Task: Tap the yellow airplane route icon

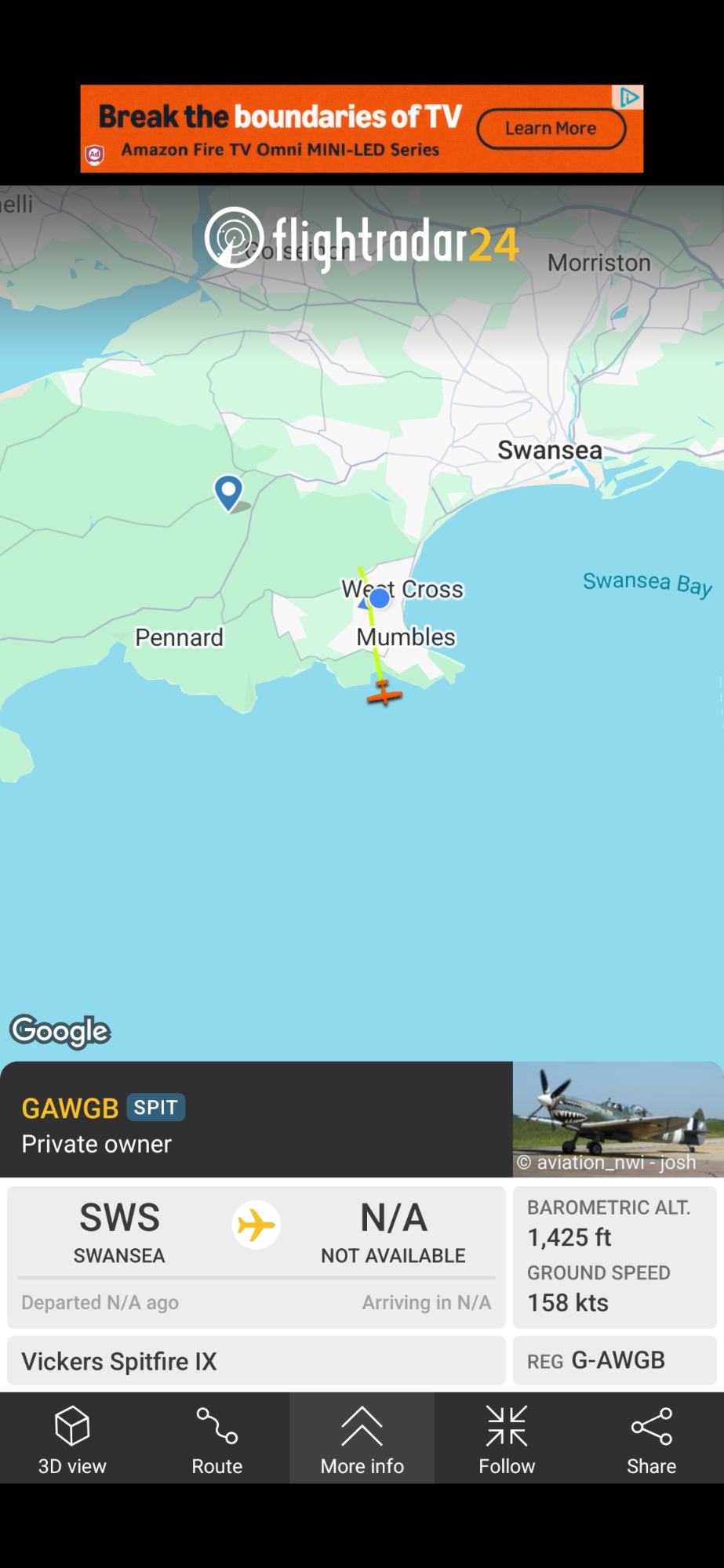Action: 256,1225
